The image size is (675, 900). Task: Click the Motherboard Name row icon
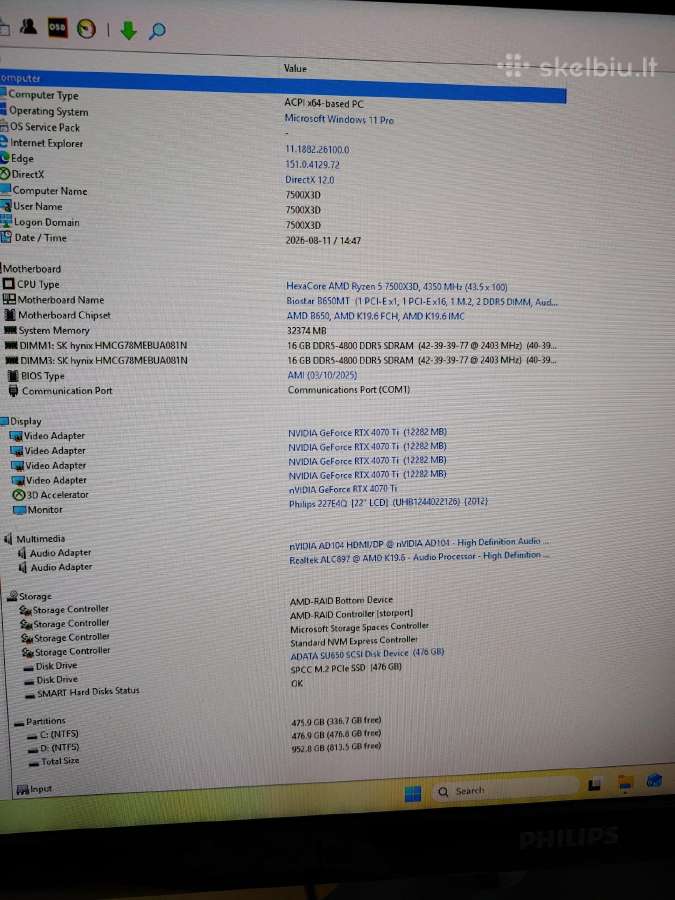pyautogui.click(x=9, y=299)
